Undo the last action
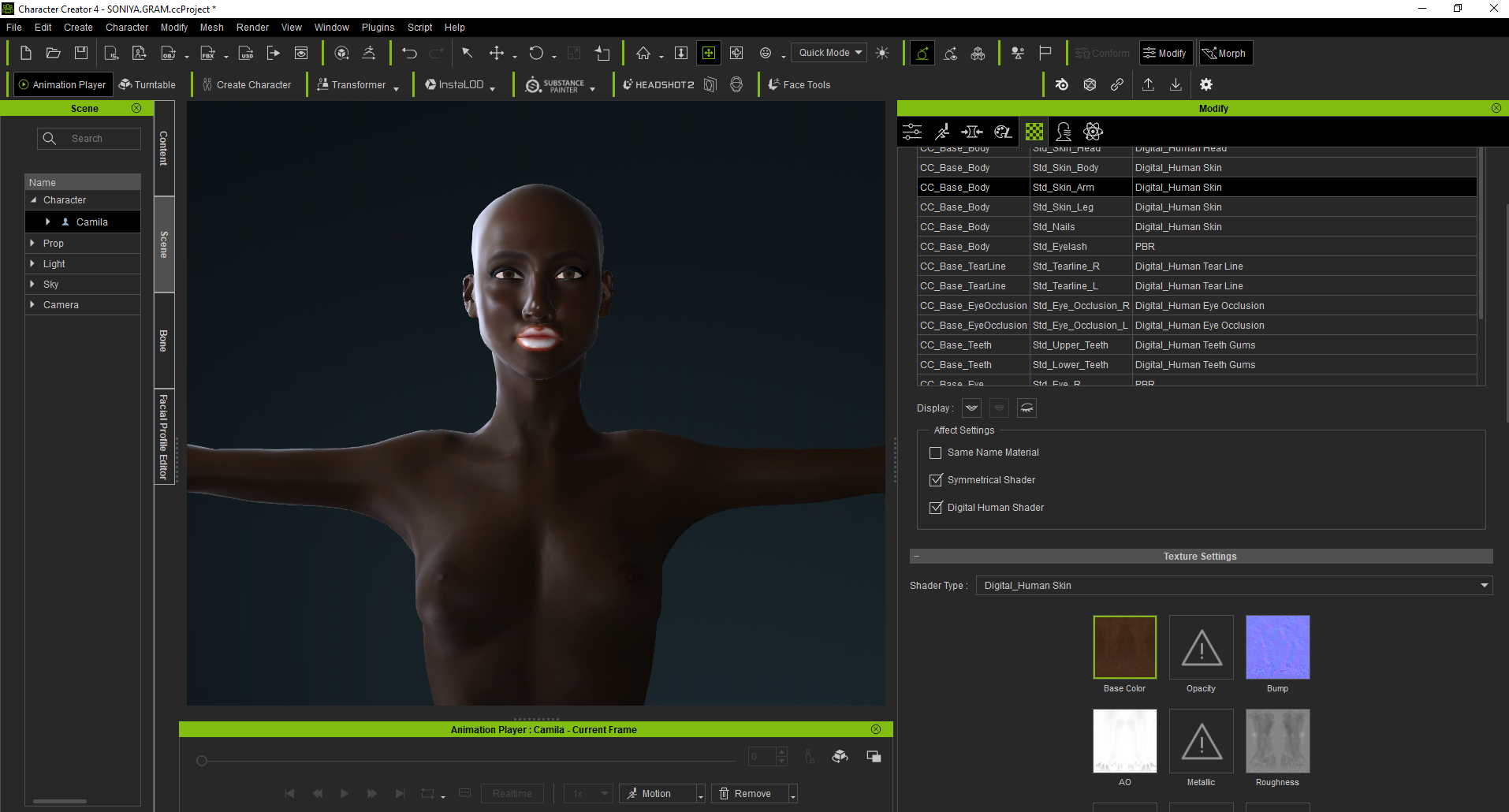This screenshot has height=812, width=1509. (x=409, y=53)
